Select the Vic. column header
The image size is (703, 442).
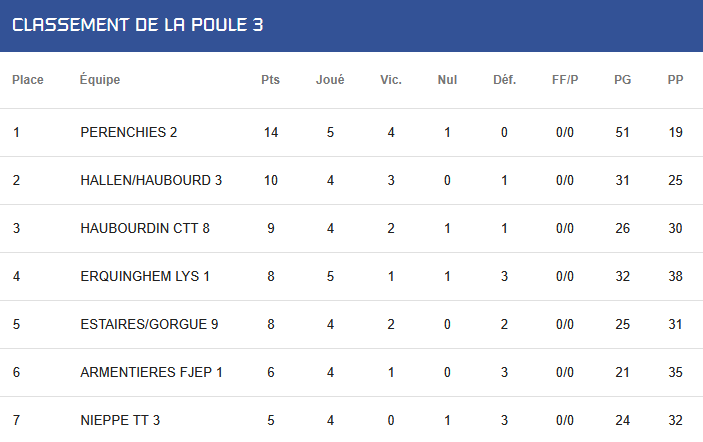391,80
